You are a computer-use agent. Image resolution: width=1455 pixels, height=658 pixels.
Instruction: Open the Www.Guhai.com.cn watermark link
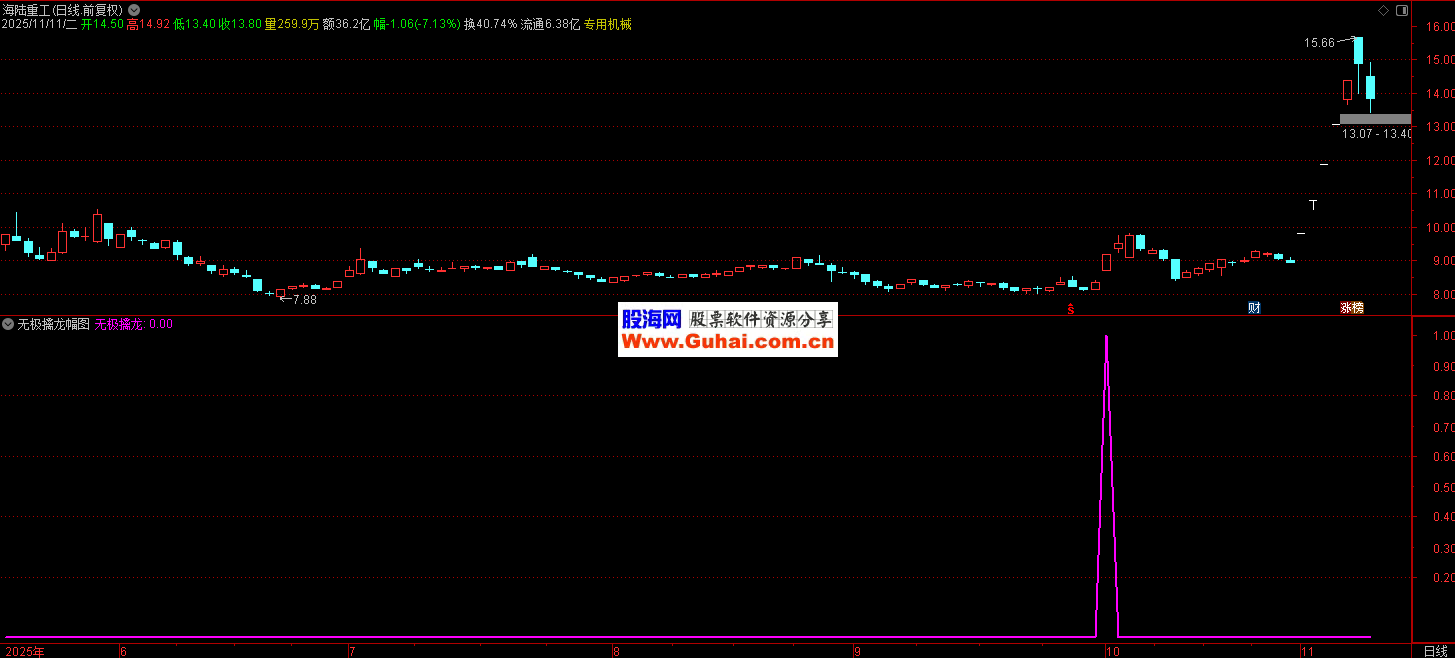[x=727, y=342]
